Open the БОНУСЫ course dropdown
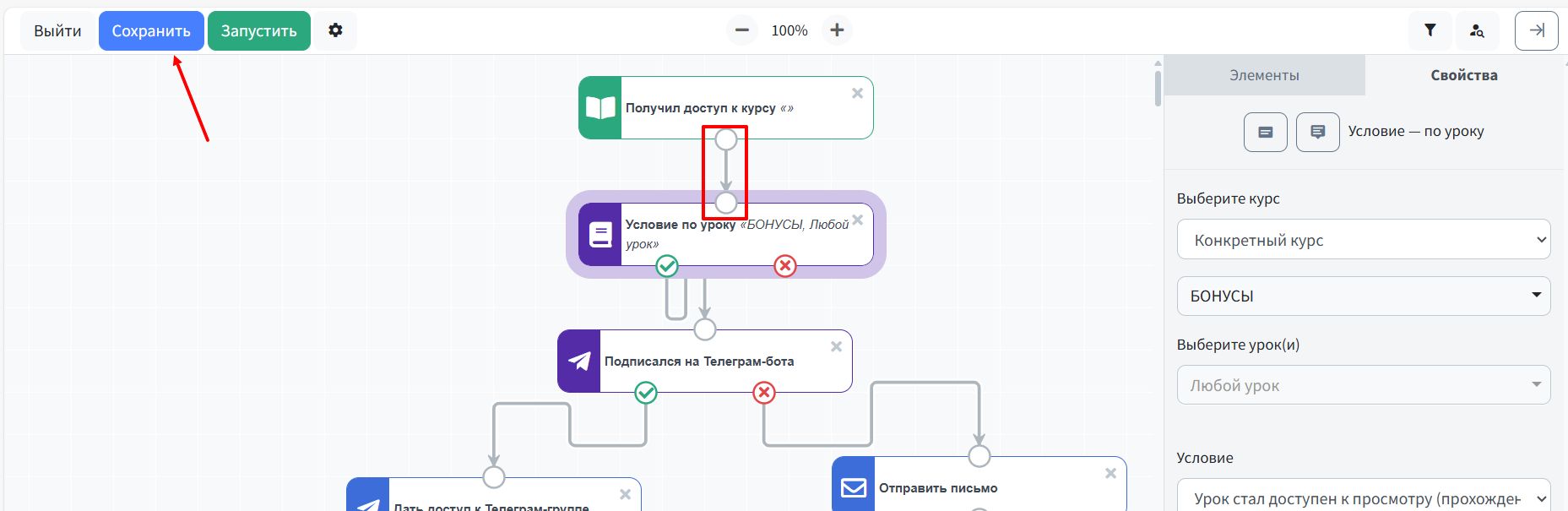 pyautogui.click(x=1364, y=296)
